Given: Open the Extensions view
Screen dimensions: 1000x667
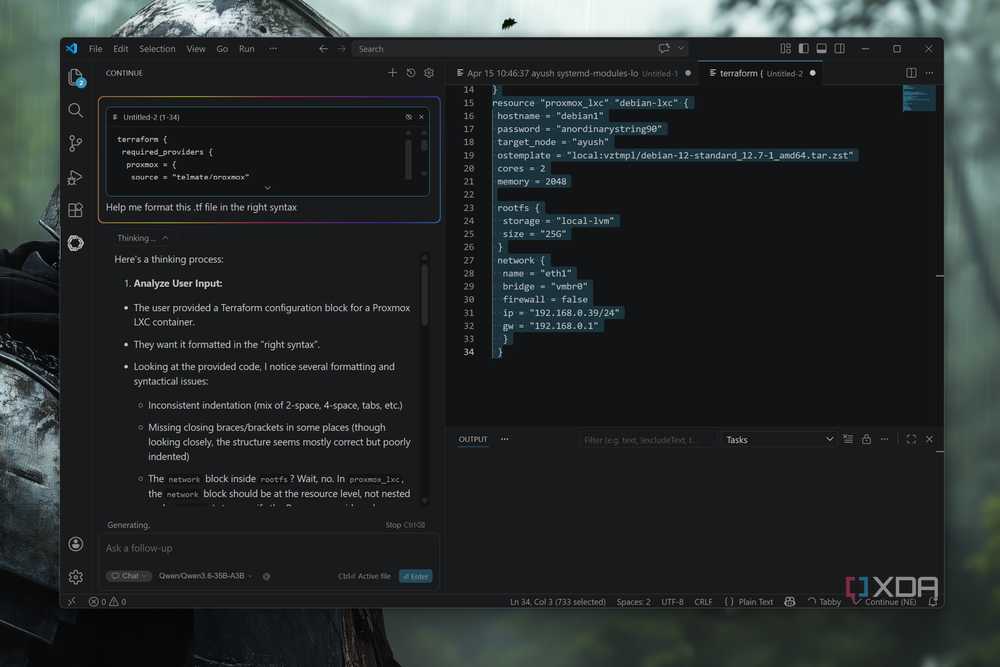Looking at the screenshot, I should (x=75, y=210).
